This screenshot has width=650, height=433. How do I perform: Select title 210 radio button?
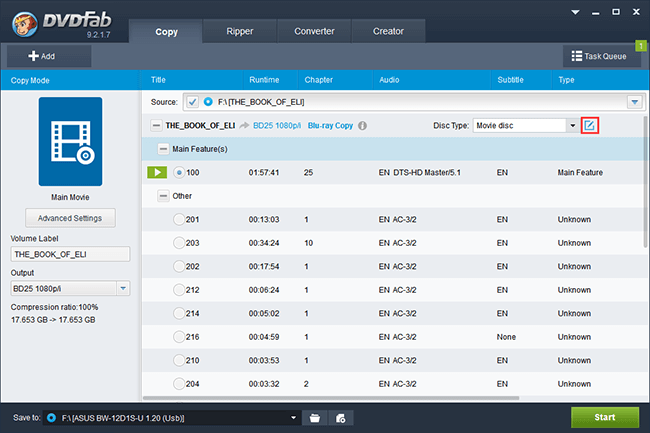pos(179,360)
